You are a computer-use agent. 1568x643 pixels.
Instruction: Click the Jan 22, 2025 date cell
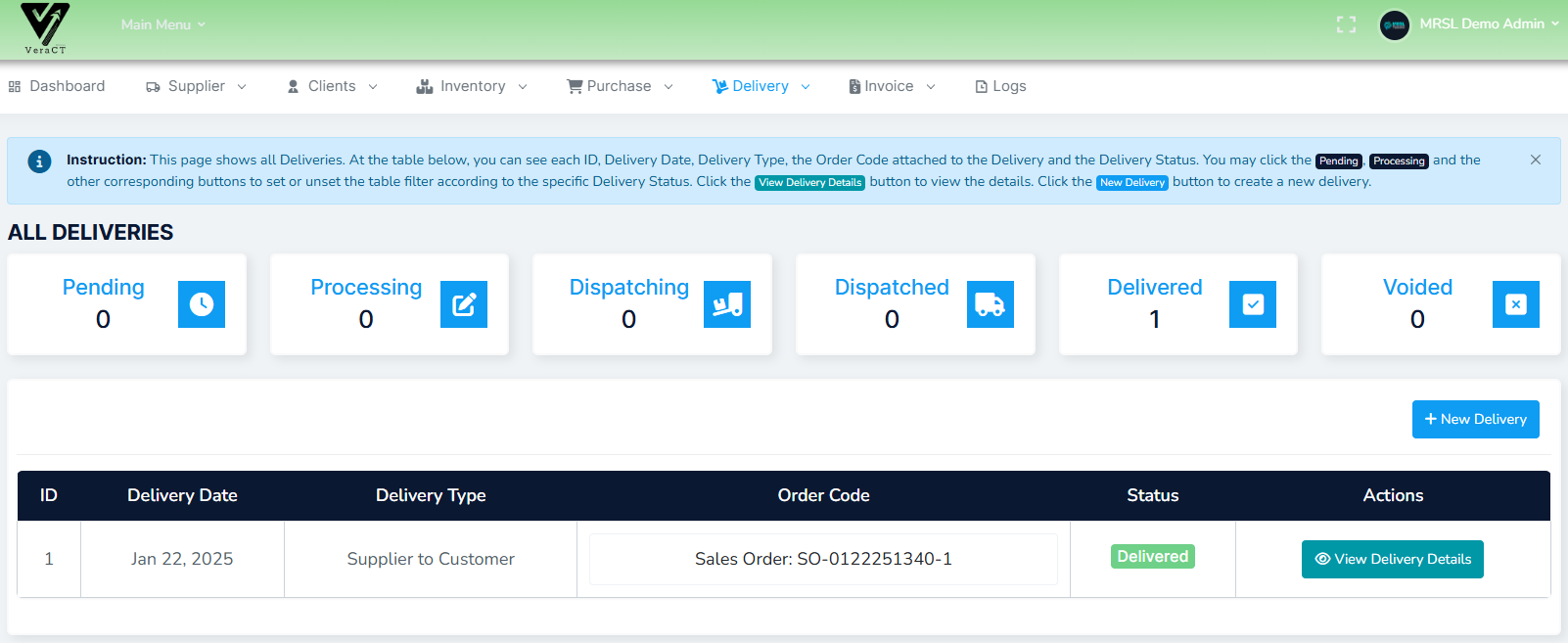tap(182, 559)
